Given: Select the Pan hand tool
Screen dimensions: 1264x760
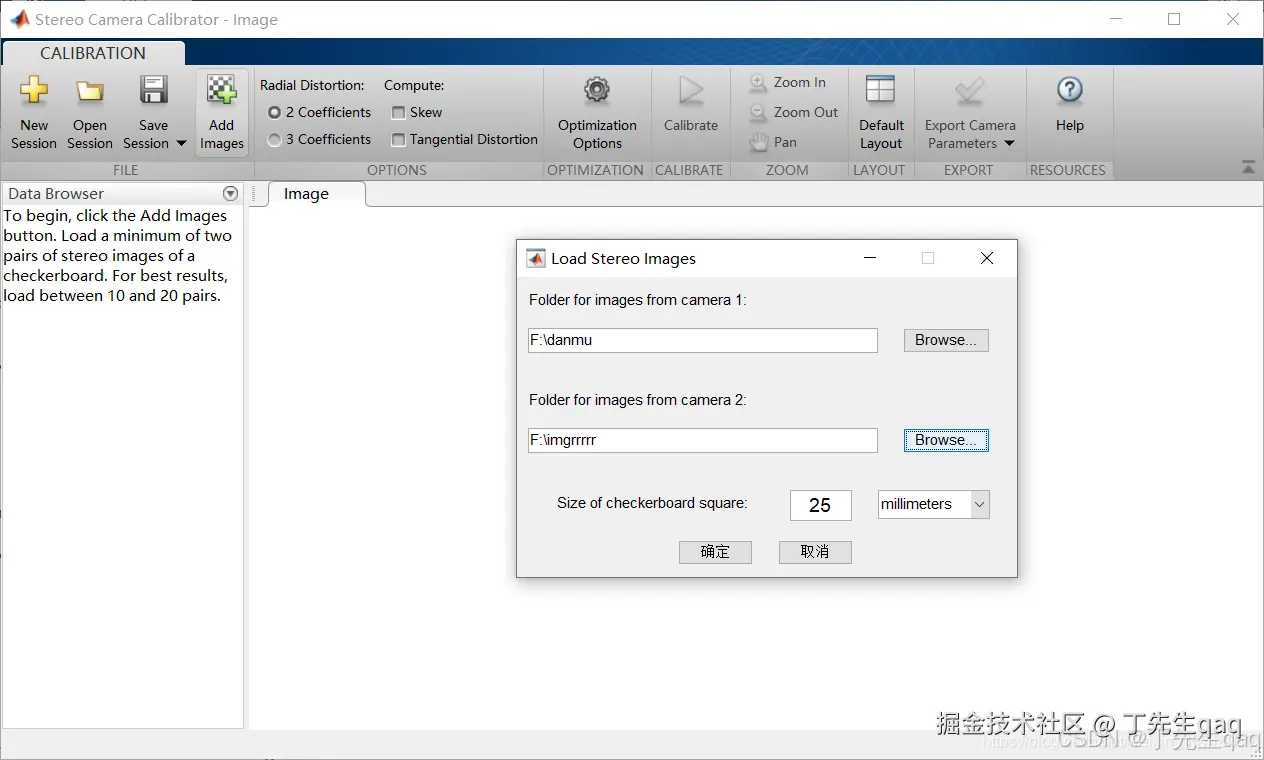Looking at the screenshot, I should pyautogui.click(x=772, y=143).
